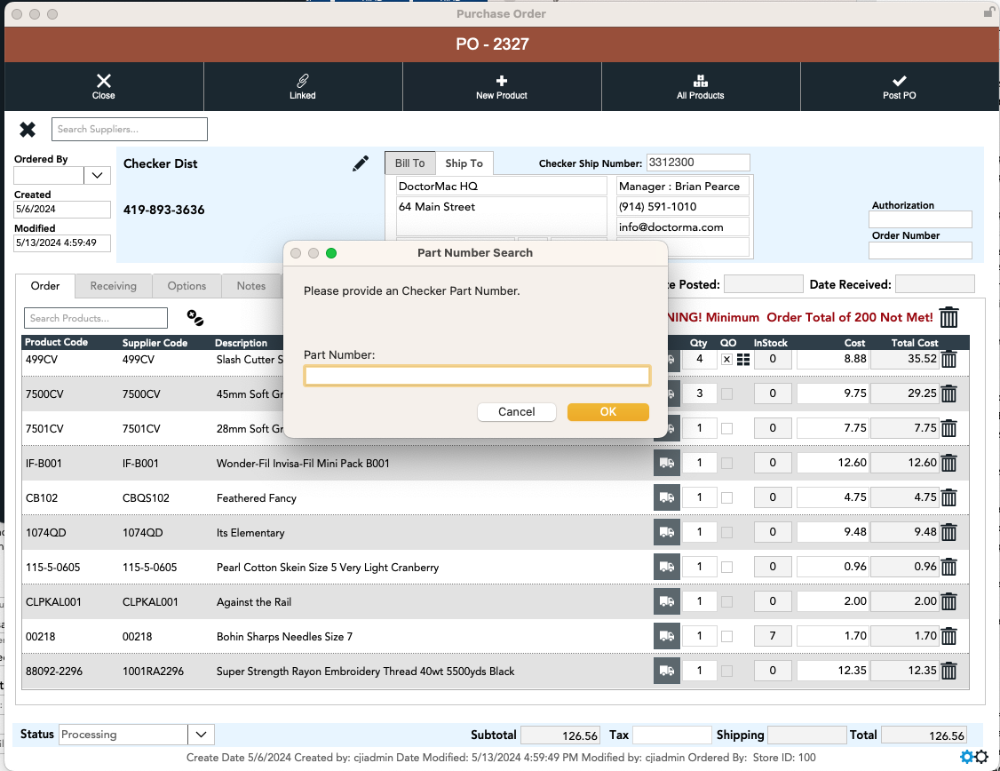This screenshot has width=1000, height=771.
Task: Click the add/remove icon beside Search Products
Action: tap(195, 318)
